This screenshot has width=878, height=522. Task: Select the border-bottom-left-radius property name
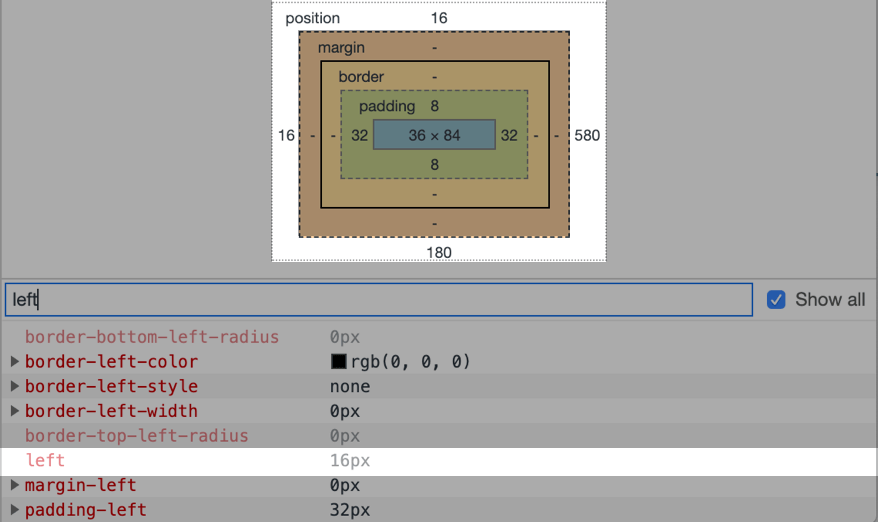(152, 337)
